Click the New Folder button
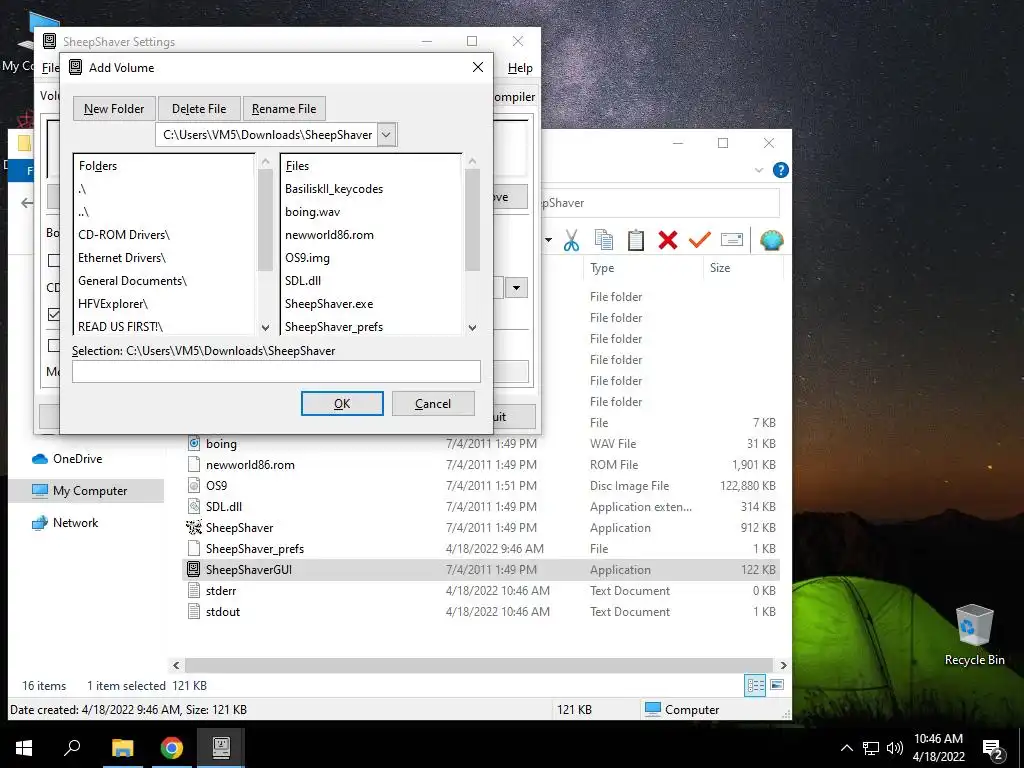The width and height of the screenshot is (1024, 768). click(114, 108)
